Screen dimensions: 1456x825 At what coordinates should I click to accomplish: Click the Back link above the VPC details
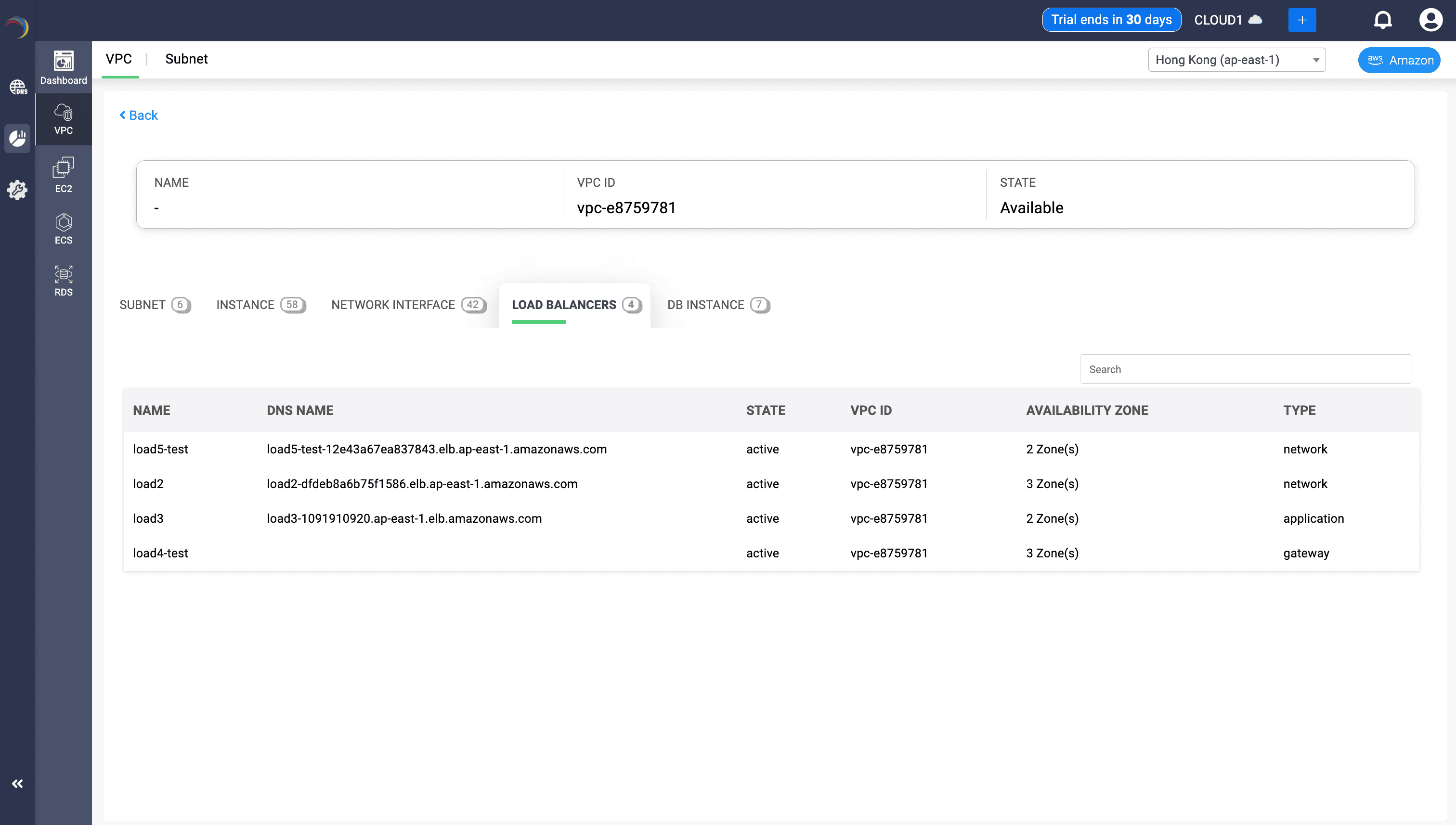(138, 115)
